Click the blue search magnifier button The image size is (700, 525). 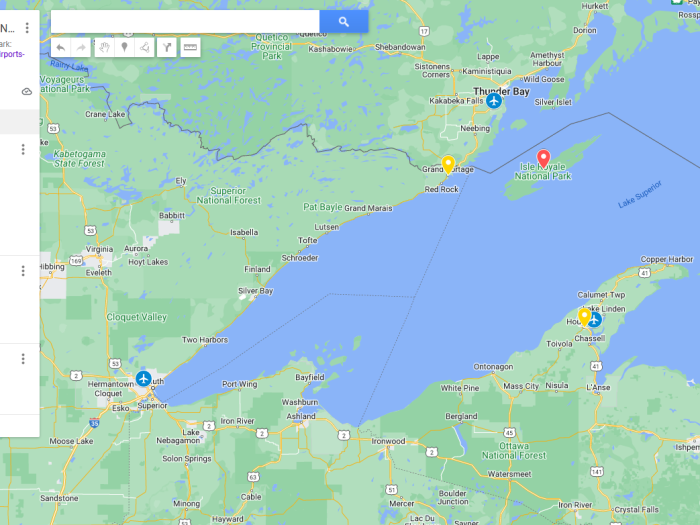pyautogui.click(x=344, y=21)
